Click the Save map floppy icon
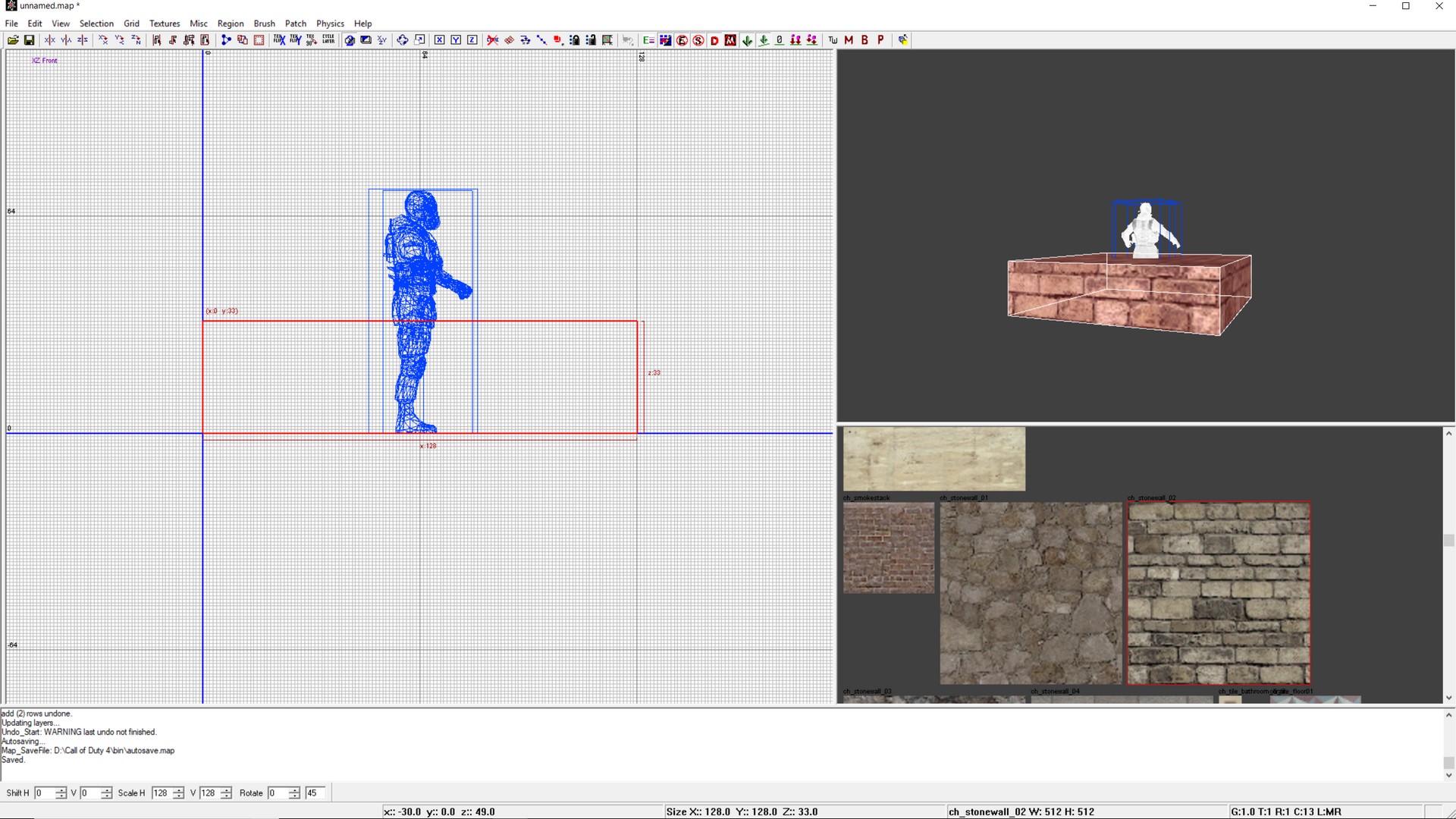Viewport: 1456px width, 819px height. click(30, 40)
